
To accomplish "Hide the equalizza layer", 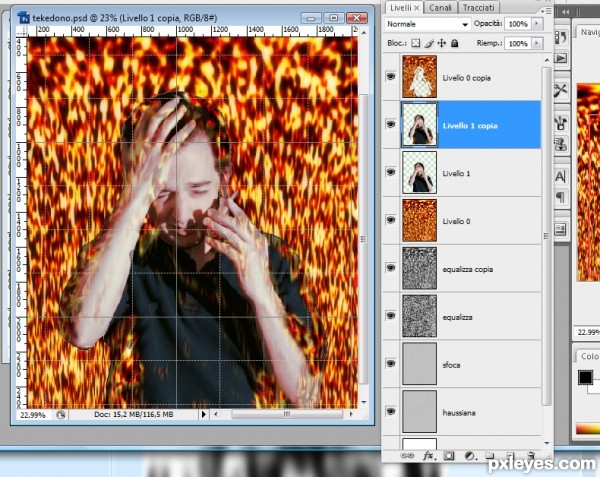I will (391, 316).
